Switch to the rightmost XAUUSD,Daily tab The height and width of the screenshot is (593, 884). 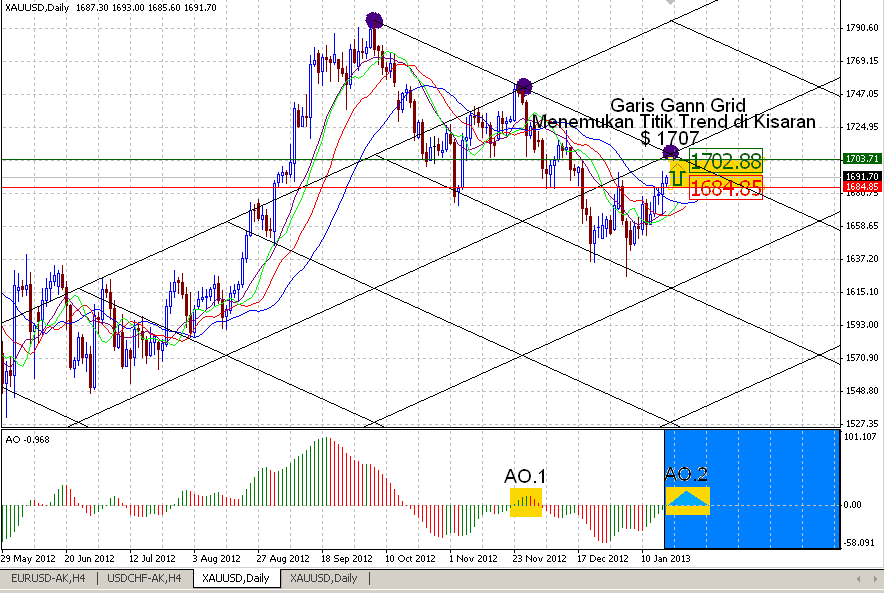point(323,578)
